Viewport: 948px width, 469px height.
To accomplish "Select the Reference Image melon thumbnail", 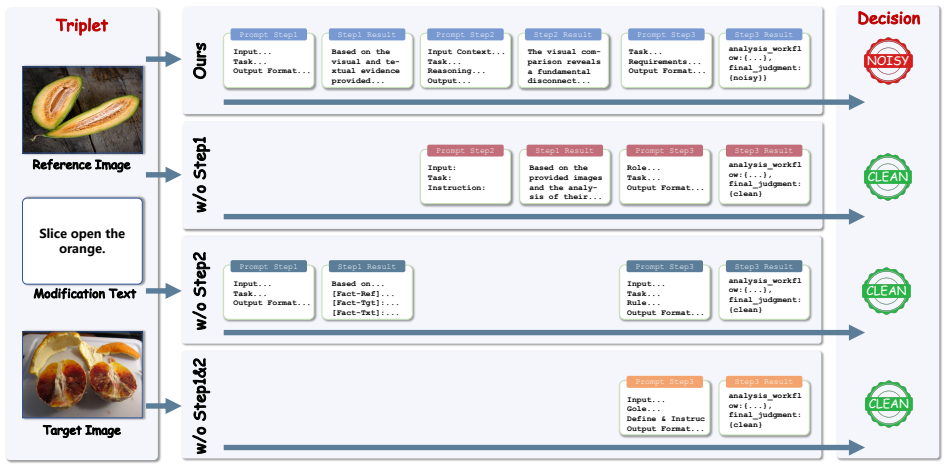I will pyautogui.click(x=83, y=109).
